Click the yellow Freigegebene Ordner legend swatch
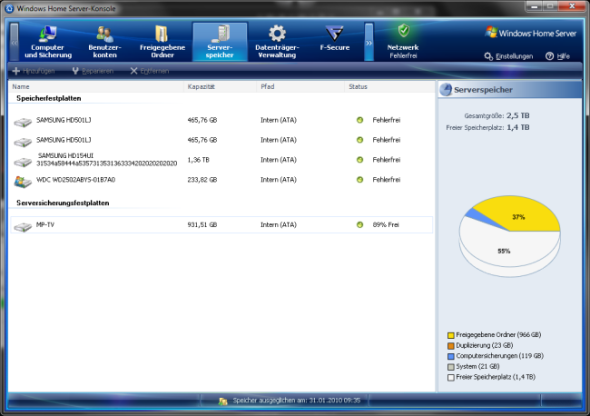This screenshot has height=416, width=590. pyautogui.click(x=451, y=335)
